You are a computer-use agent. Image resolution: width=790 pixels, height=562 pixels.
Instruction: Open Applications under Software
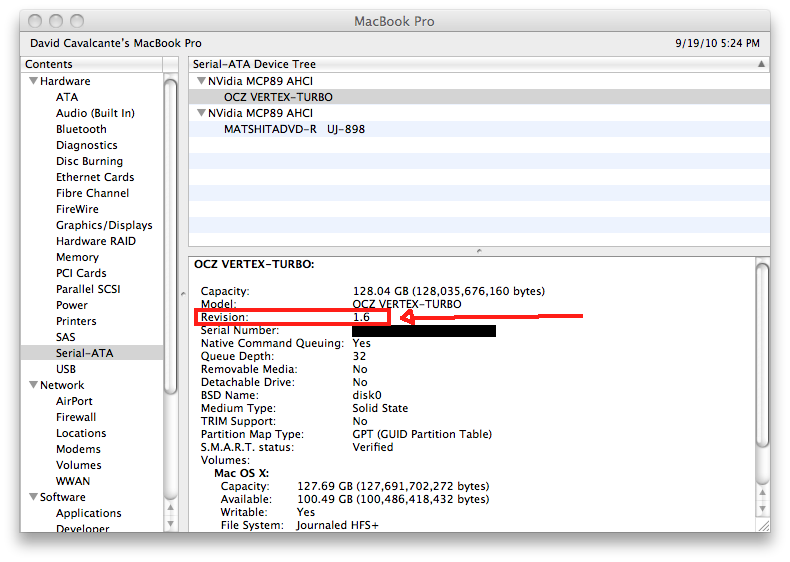[89, 513]
